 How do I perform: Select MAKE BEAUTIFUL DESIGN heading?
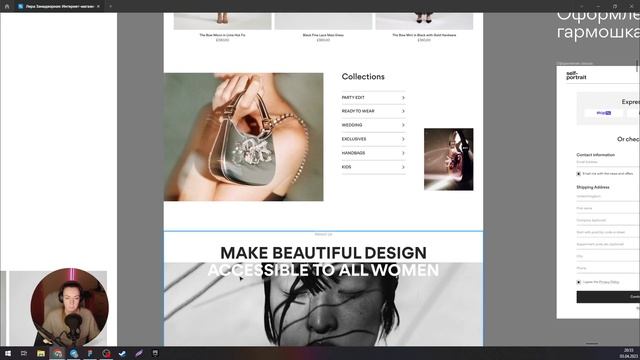coord(323,253)
